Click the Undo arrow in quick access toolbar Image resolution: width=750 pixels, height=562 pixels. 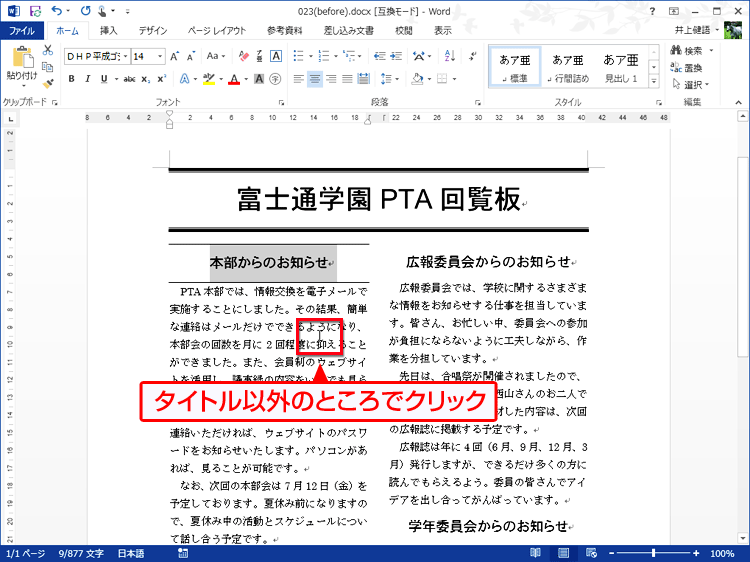(x=56, y=11)
